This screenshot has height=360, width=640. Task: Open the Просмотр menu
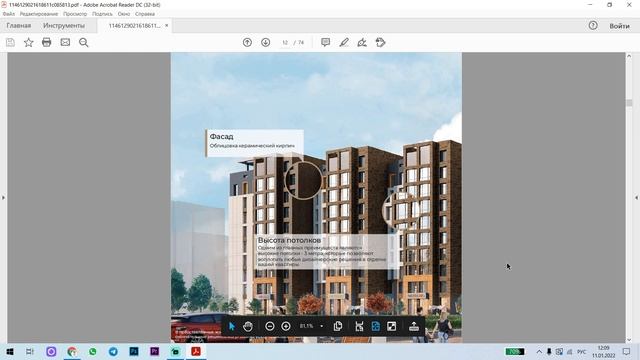(x=75, y=14)
